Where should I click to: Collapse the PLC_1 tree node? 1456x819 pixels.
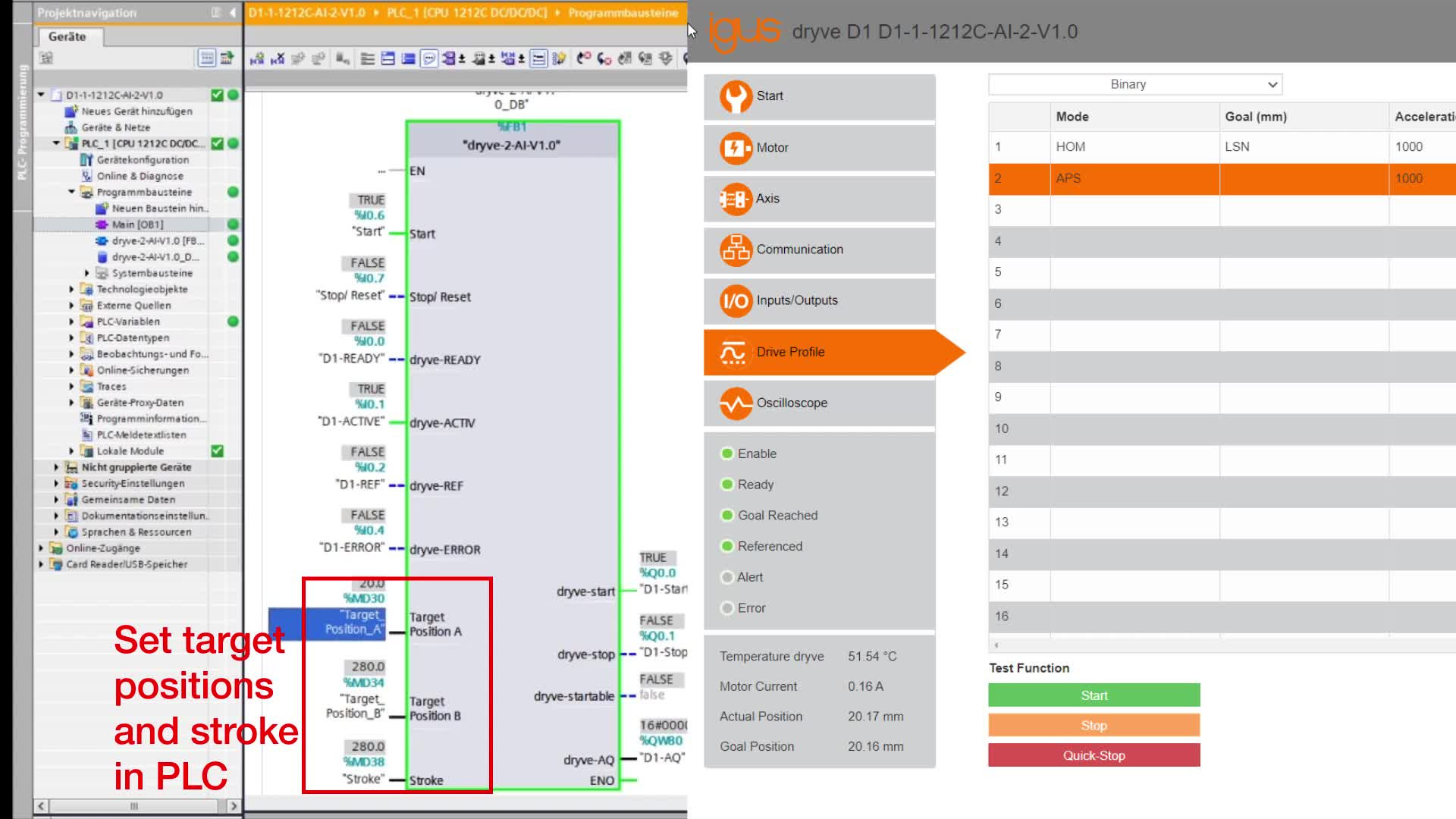(56, 143)
